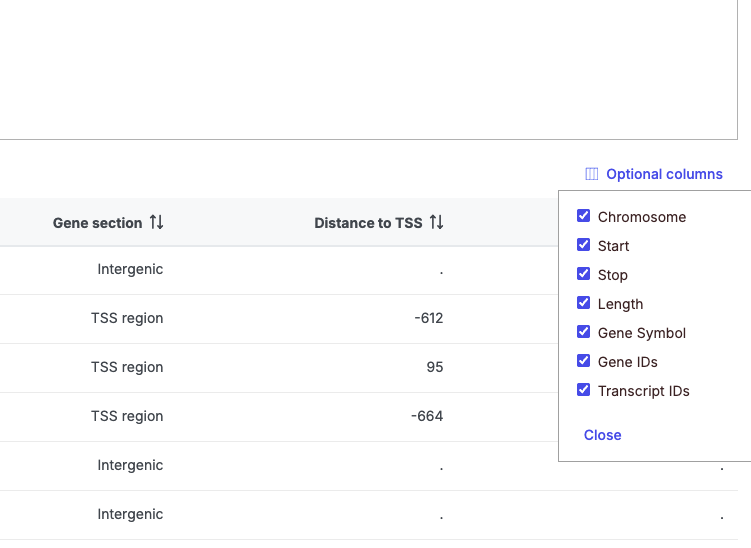
Task: Disable the Stop column checkbox
Action: 584,274
